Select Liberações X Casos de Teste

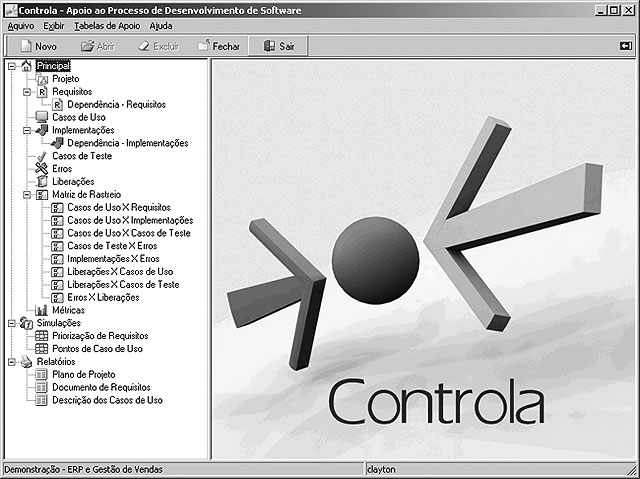(123, 284)
